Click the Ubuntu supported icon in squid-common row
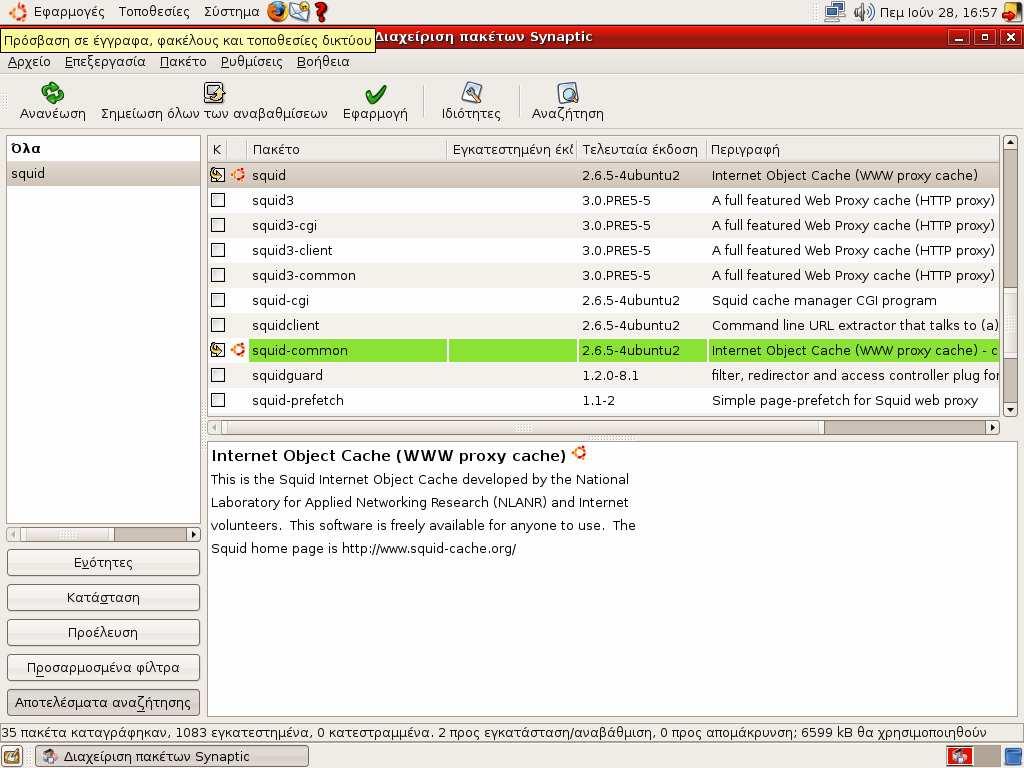The height and width of the screenshot is (768, 1024). click(x=238, y=349)
